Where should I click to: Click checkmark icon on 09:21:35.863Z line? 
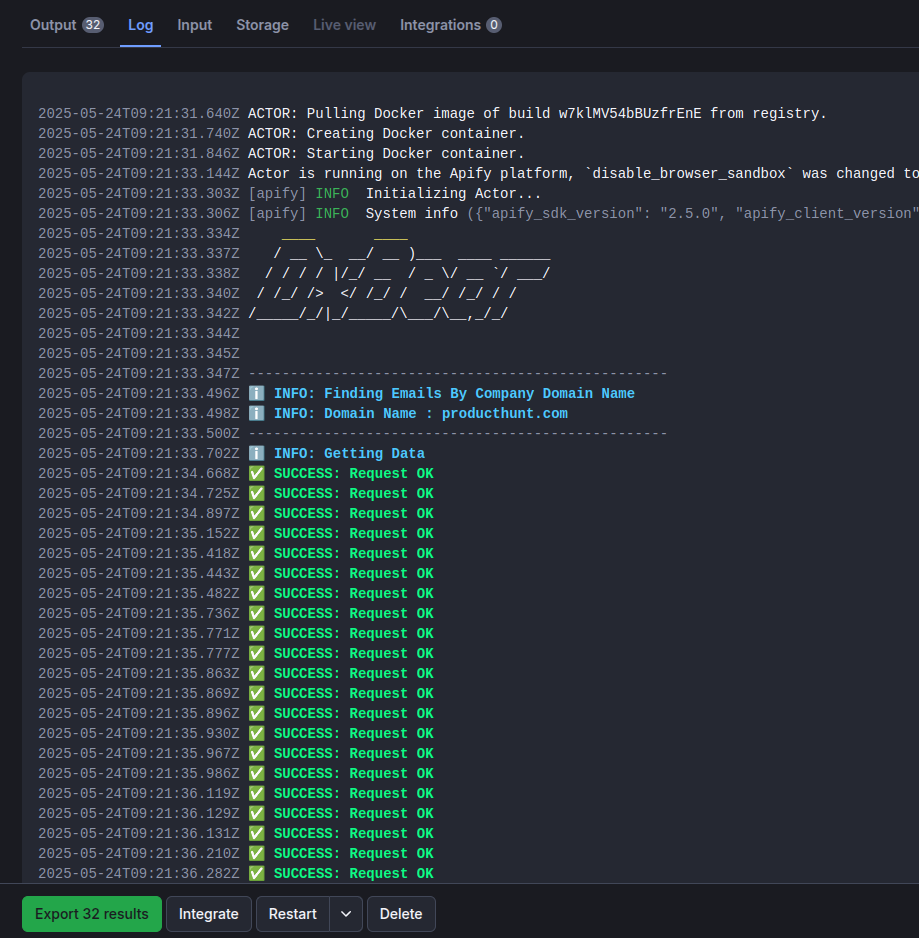tap(257, 674)
